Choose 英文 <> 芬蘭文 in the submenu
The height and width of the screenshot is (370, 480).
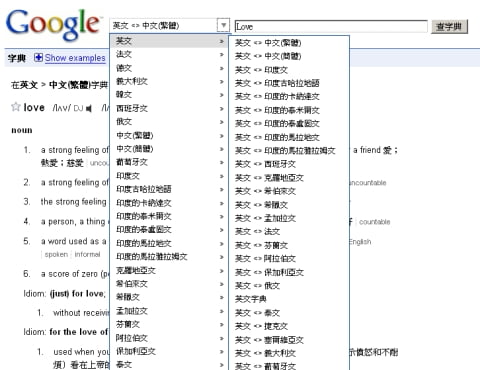(289, 246)
